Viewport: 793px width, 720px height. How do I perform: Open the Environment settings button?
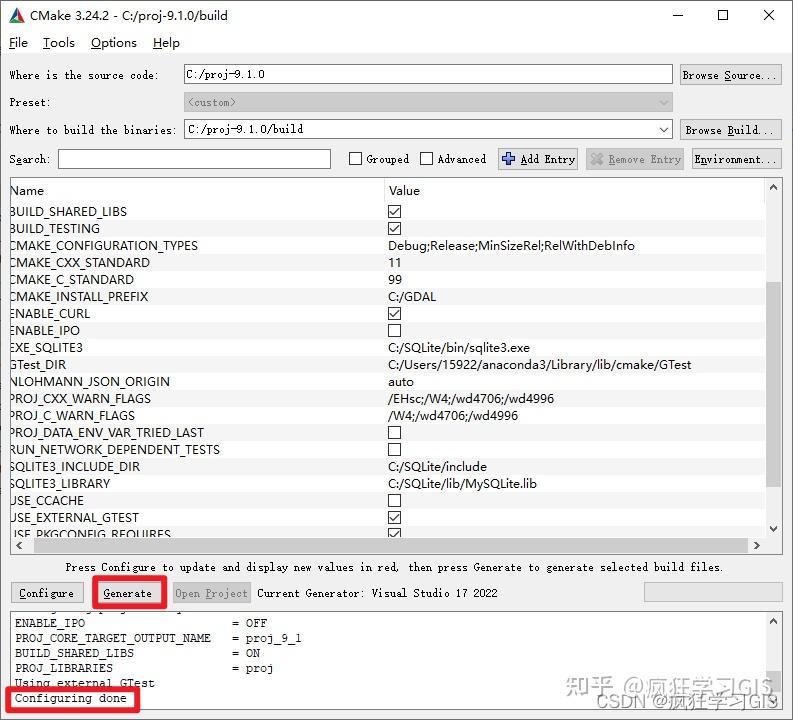[736, 159]
